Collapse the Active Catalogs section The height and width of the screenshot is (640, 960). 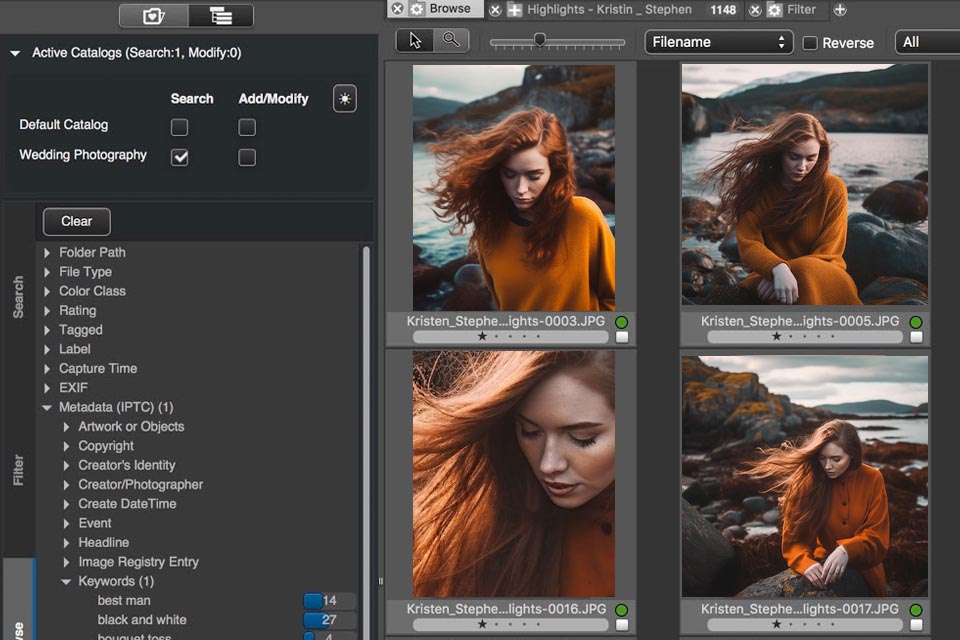pos(15,53)
